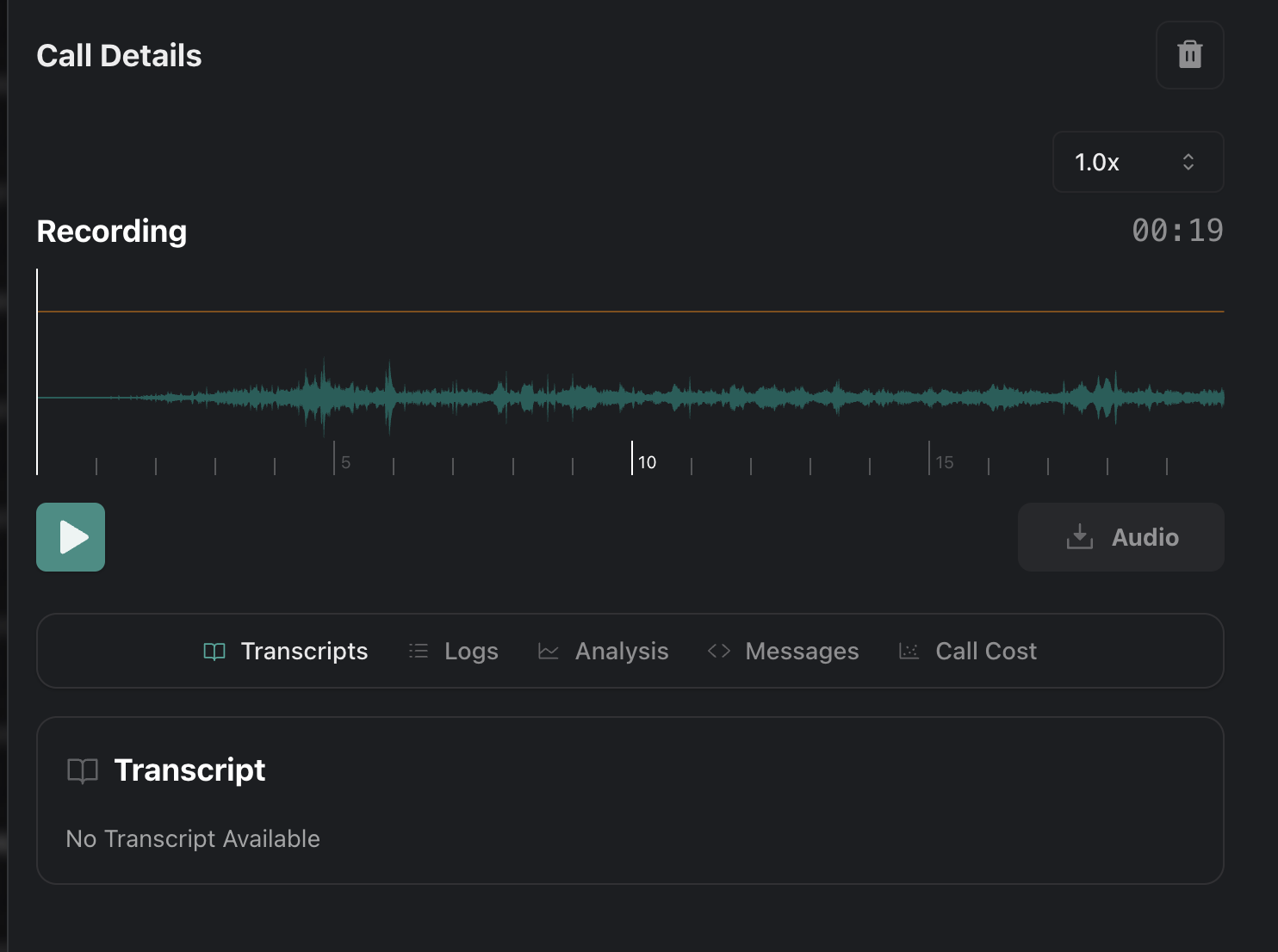Click the book icon next to Transcript heading
Viewport: 1278px width, 952px height.
(83, 770)
